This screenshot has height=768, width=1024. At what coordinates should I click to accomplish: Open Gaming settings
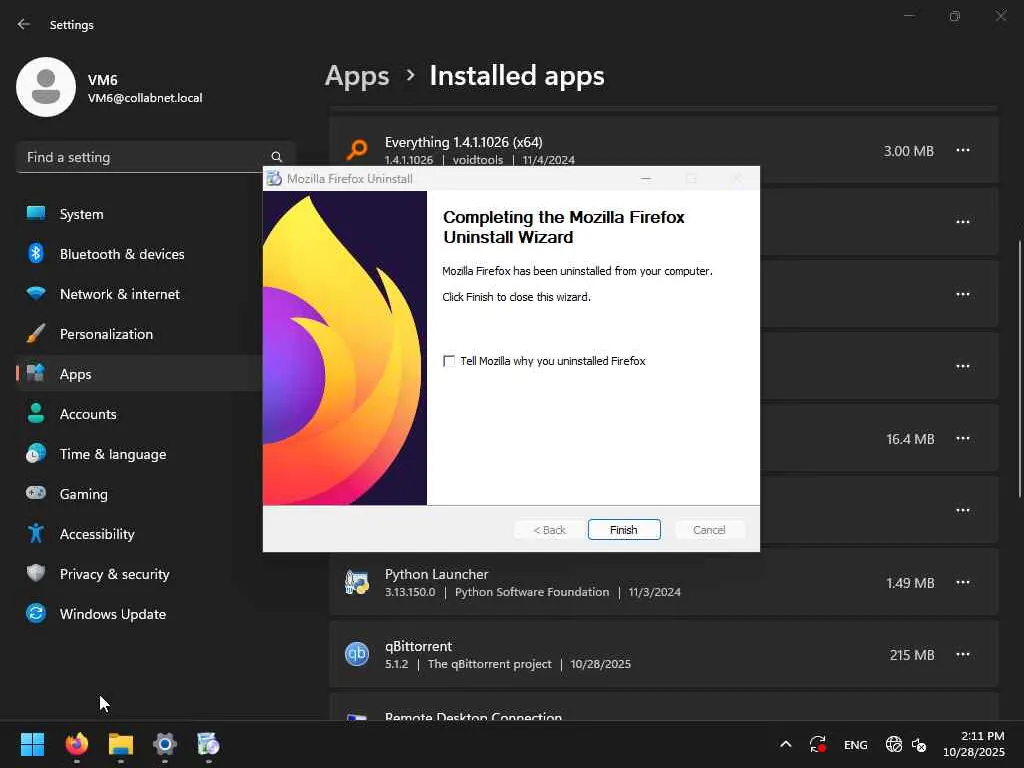click(140, 494)
